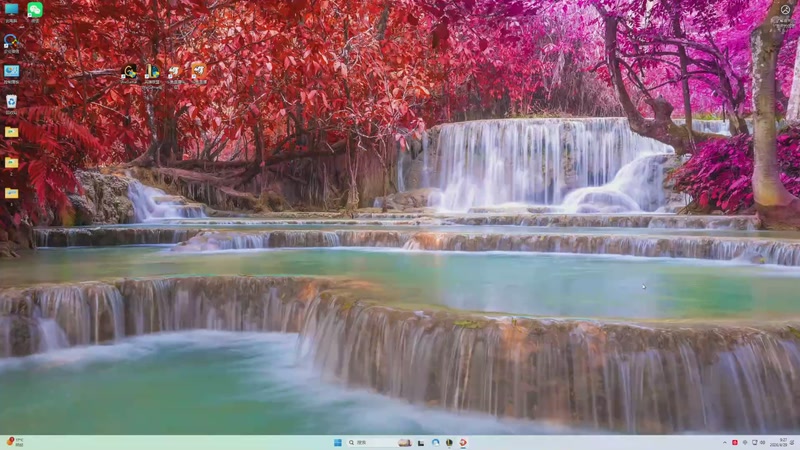This screenshot has width=800, height=450.
Task: Click the taskbar search box
Action: pyautogui.click(x=379, y=442)
